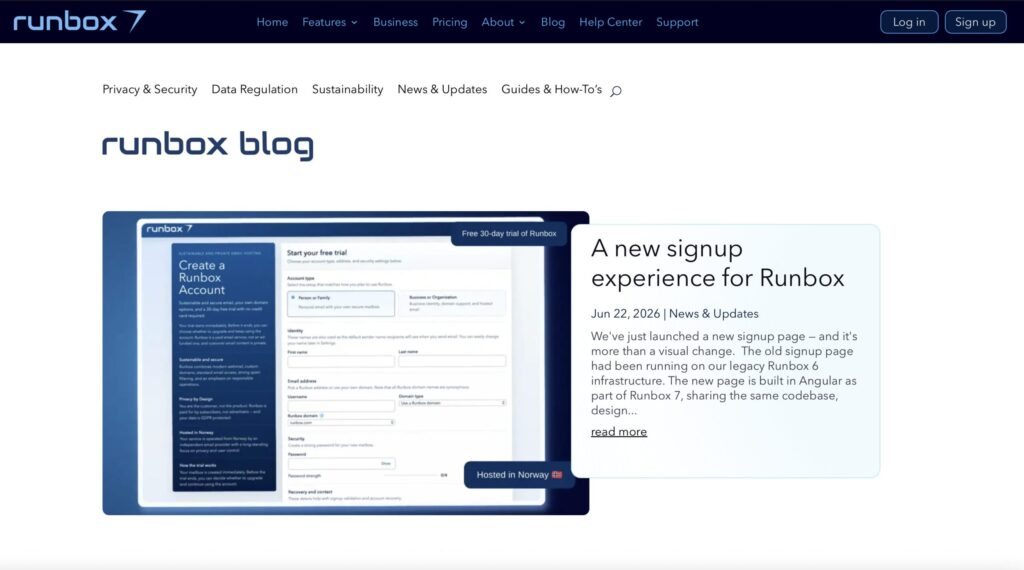Viewport: 1024px width, 570px height.
Task: Click the article excerpt beginning "We've just launched"
Action: pos(724,373)
